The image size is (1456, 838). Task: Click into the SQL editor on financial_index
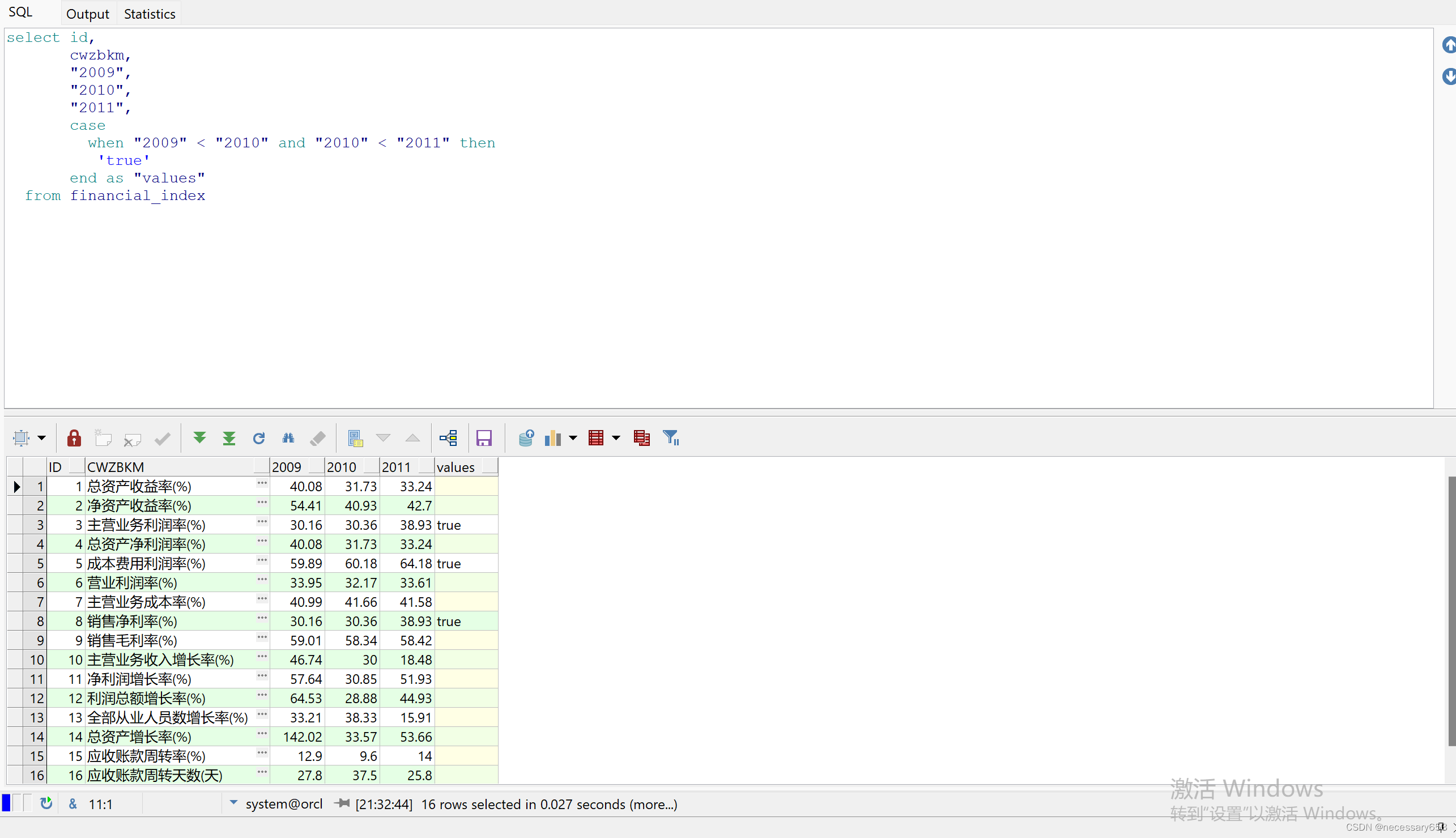tap(138, 195)
